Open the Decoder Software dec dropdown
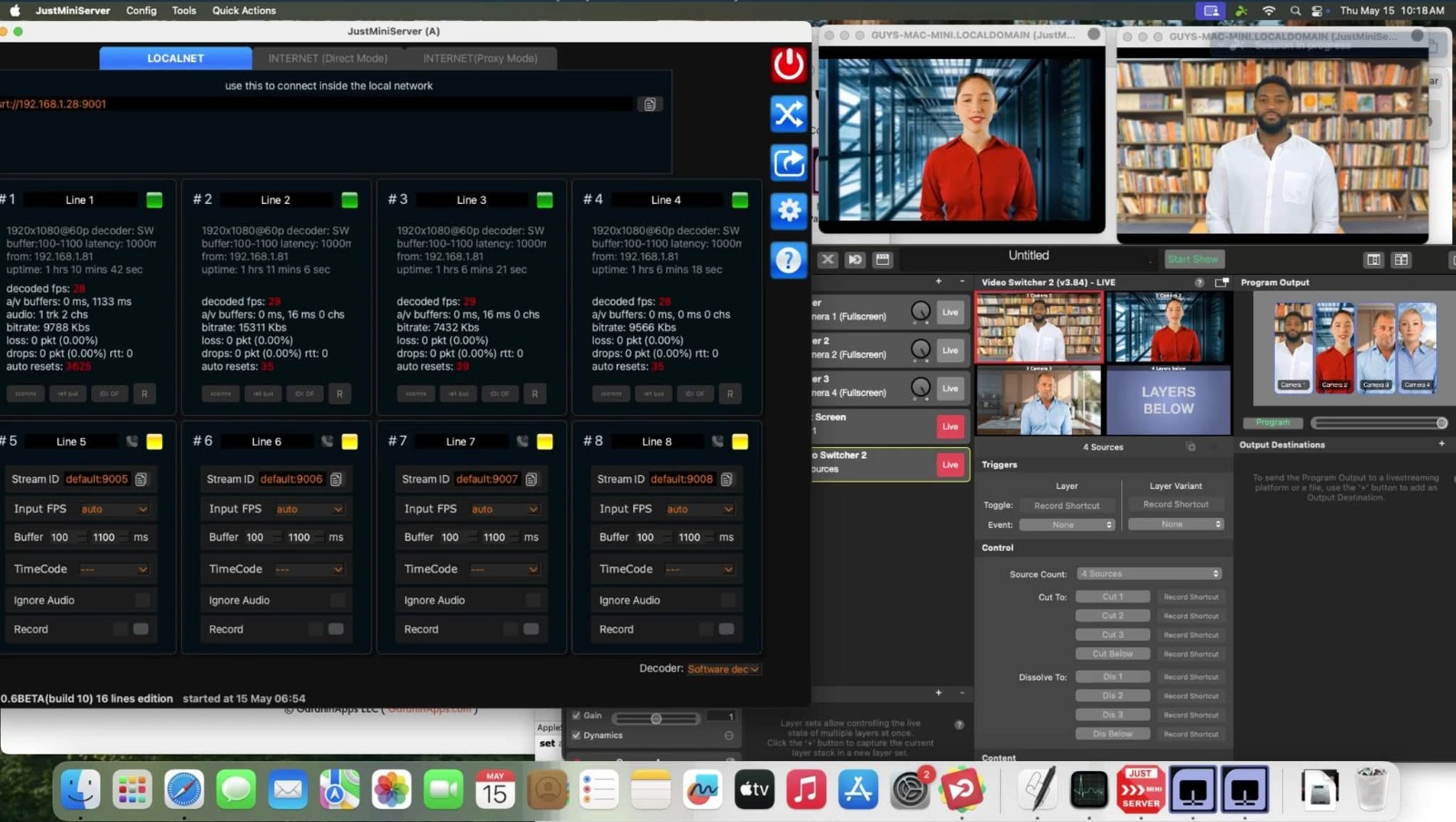The image size is (1456, 822). click(723, 669)
